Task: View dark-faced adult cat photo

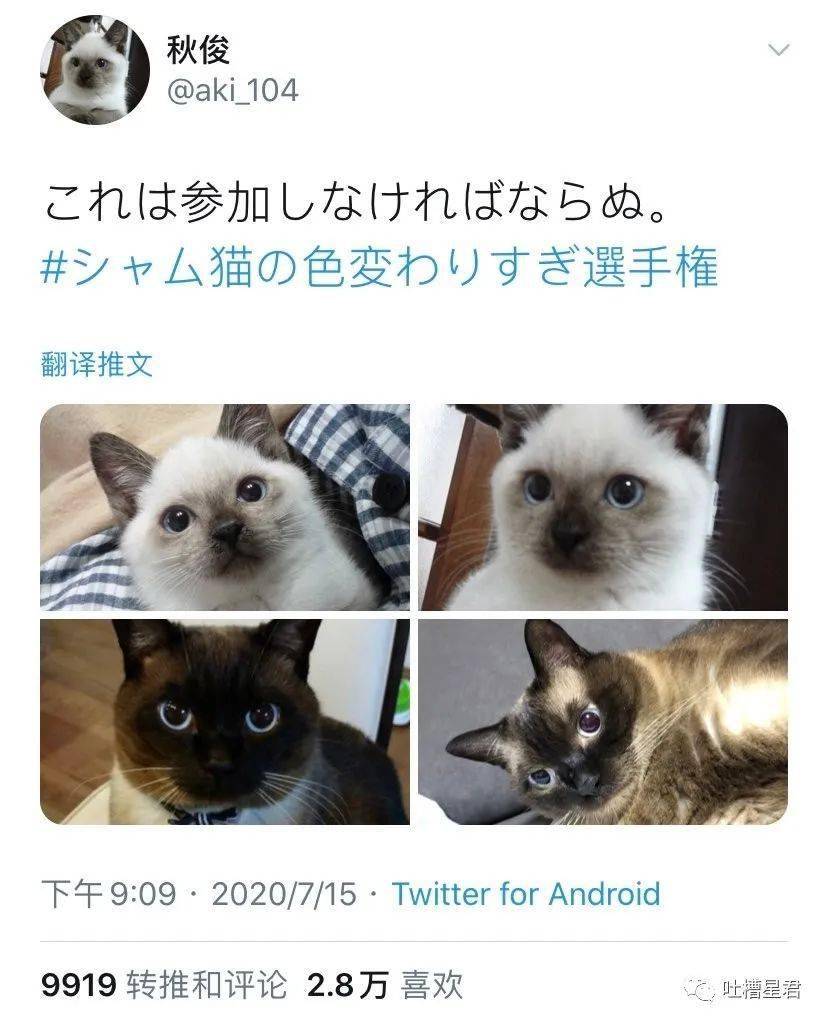Action: (x=225, y=722)
